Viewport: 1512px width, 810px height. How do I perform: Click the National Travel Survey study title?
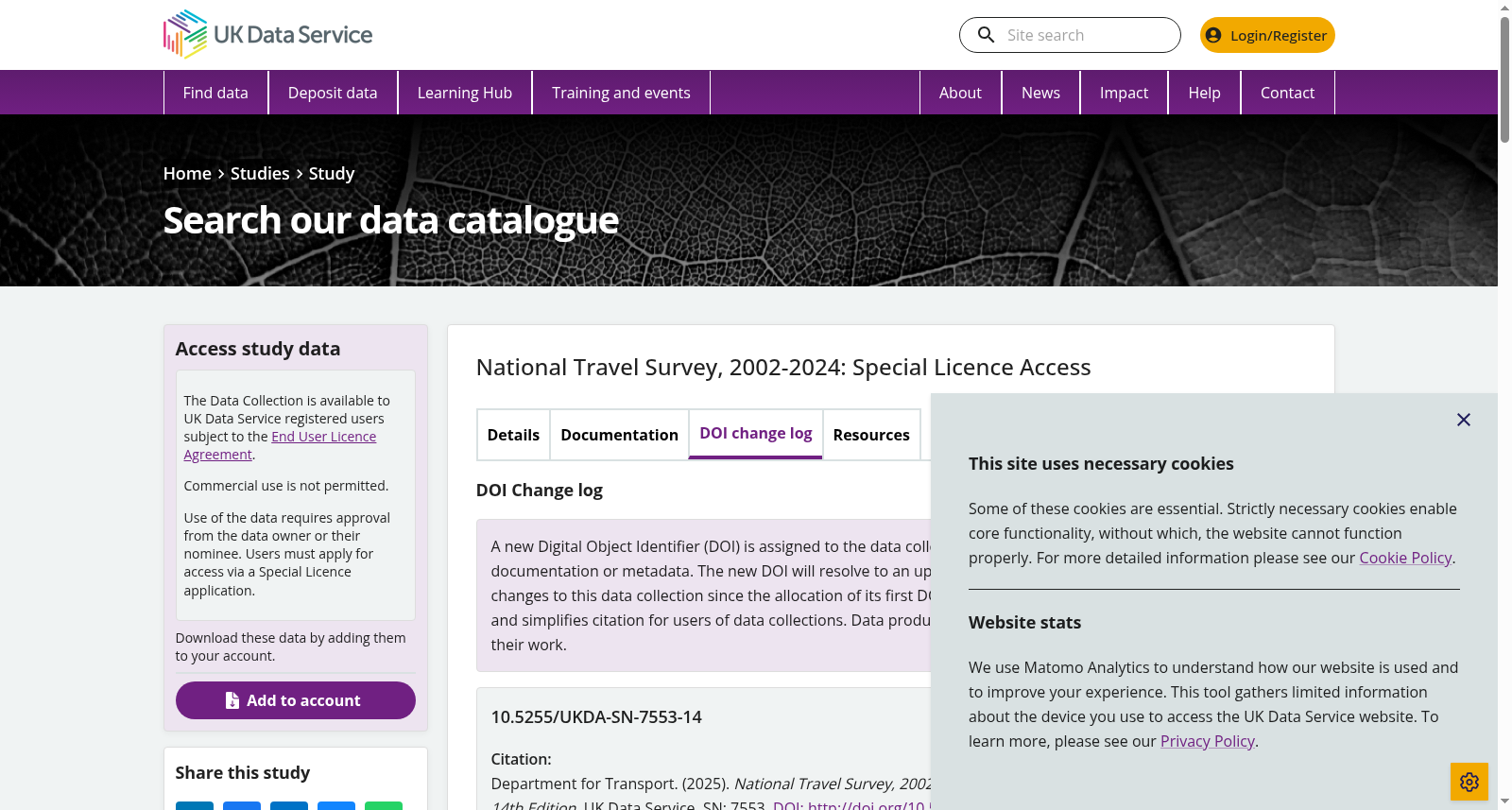pyautogui.click(x=783, y=368)
